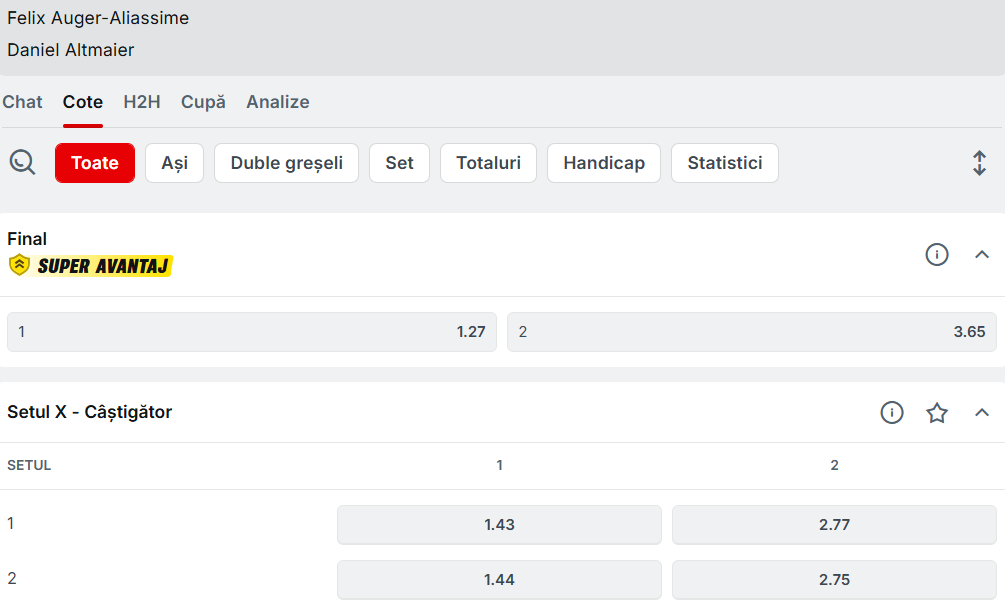Viewport: 1005px width, 610px height.
Task: Click the expand/collapse all markets arrows icon
Action: click(x=979, y=163)
